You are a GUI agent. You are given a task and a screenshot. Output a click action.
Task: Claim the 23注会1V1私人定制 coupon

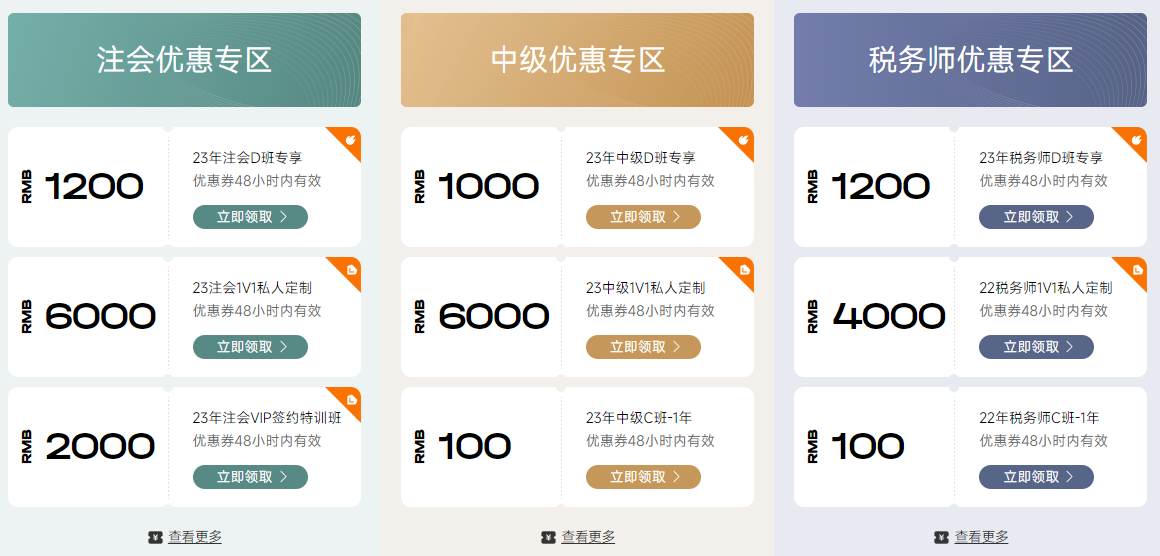250,347
